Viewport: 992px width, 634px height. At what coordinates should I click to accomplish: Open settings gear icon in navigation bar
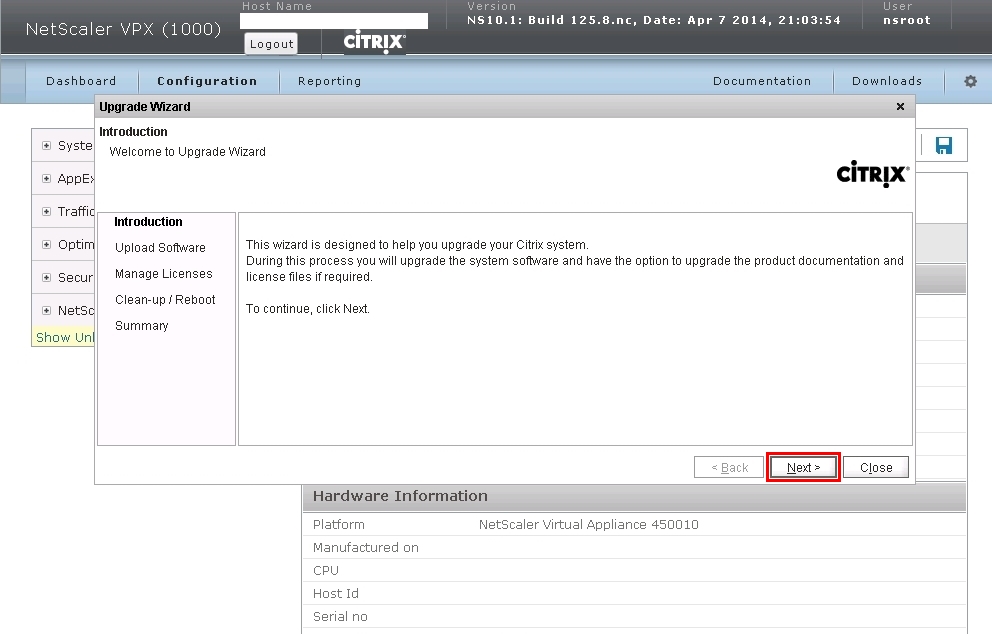click(x=970, y=81)
